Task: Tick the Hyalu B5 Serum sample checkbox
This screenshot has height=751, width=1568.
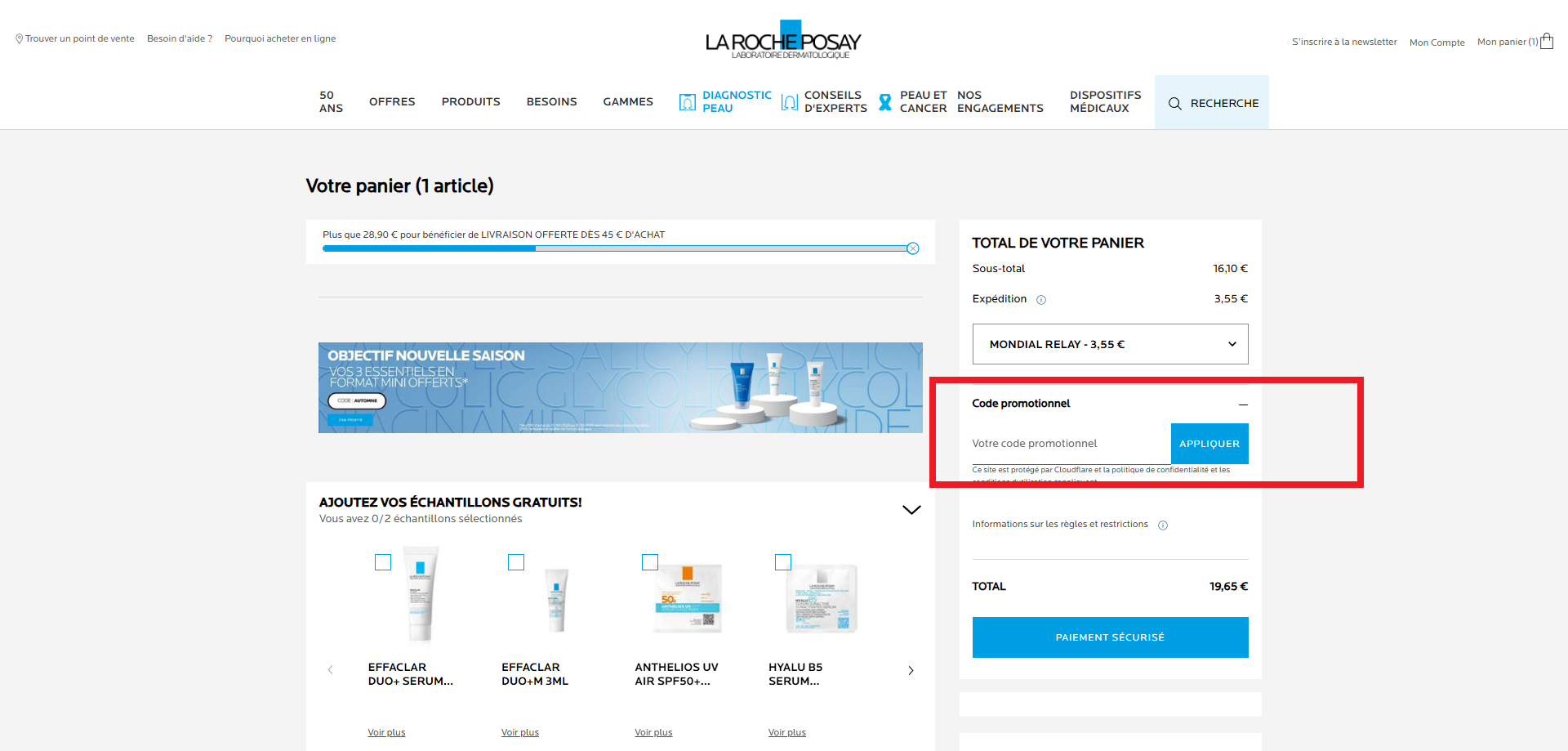Action: [783, 562]
